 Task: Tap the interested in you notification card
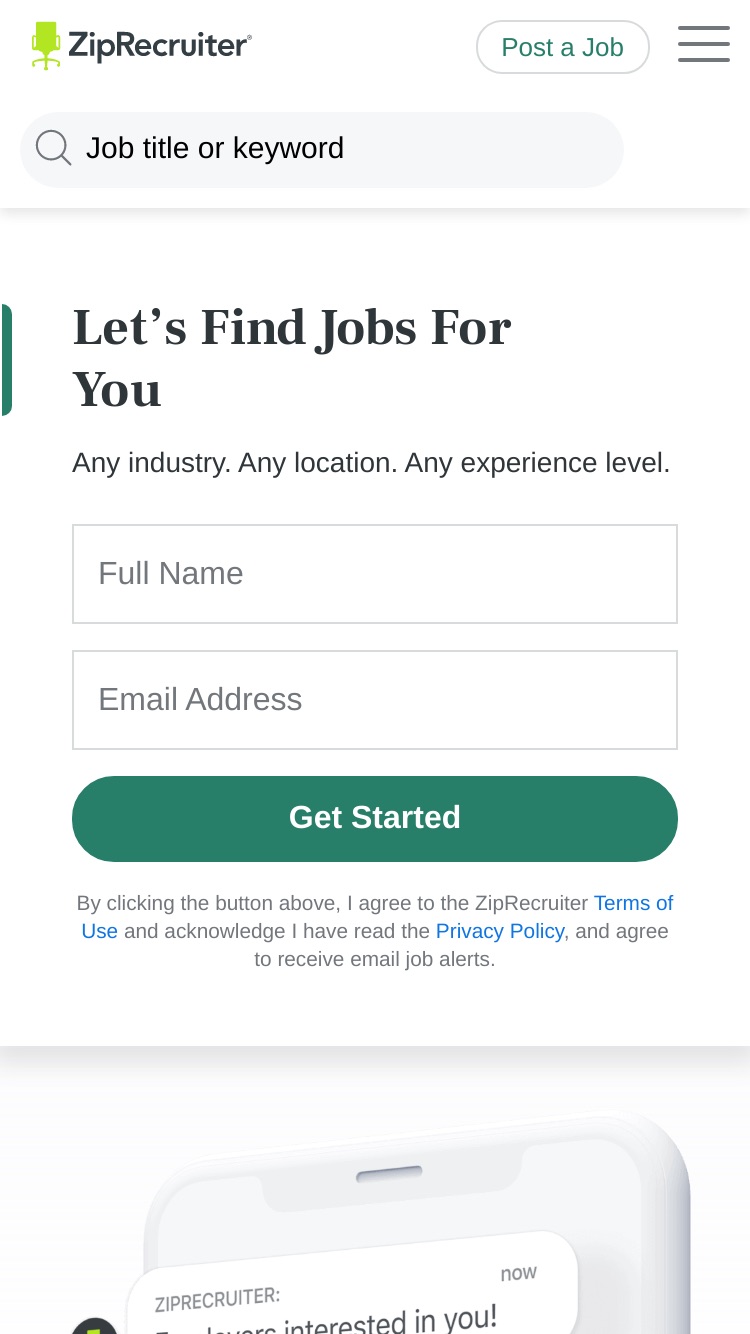[353, 1290]
